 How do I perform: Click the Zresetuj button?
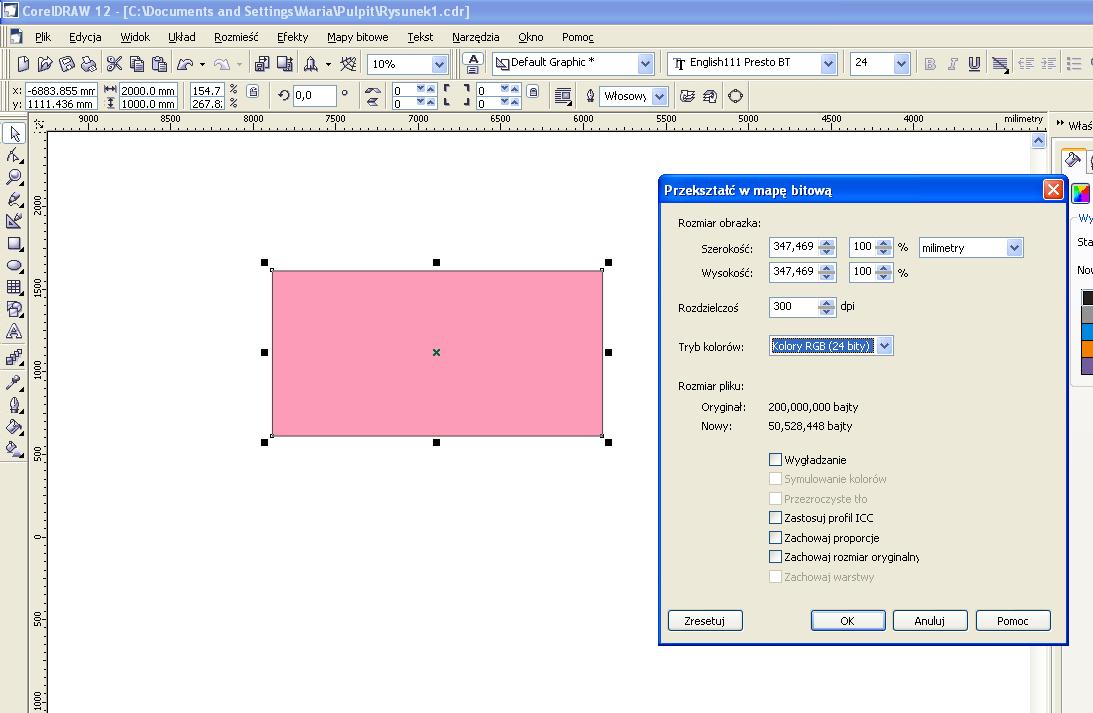pyautogui.click(x=705, y=621)
